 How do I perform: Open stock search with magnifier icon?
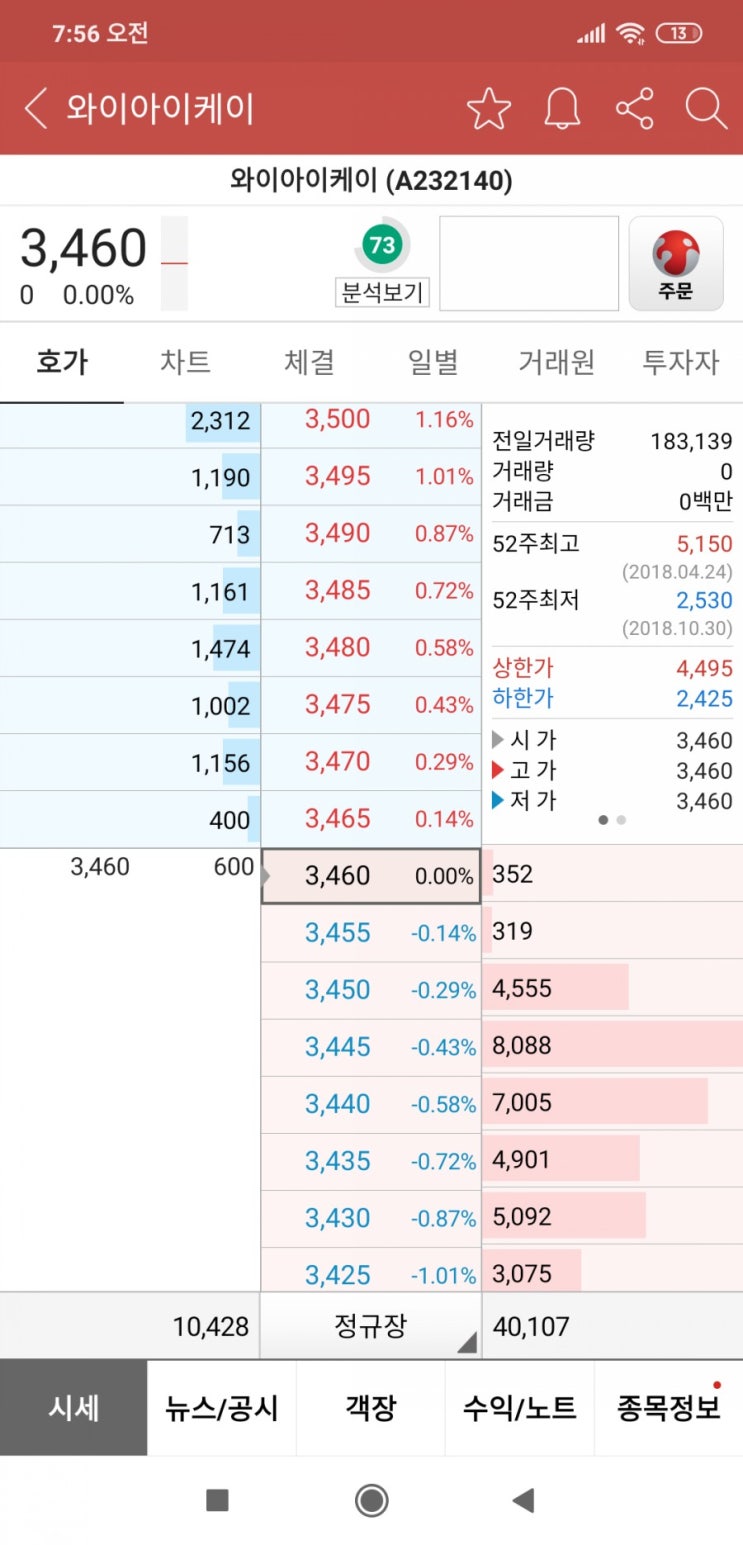707,107
